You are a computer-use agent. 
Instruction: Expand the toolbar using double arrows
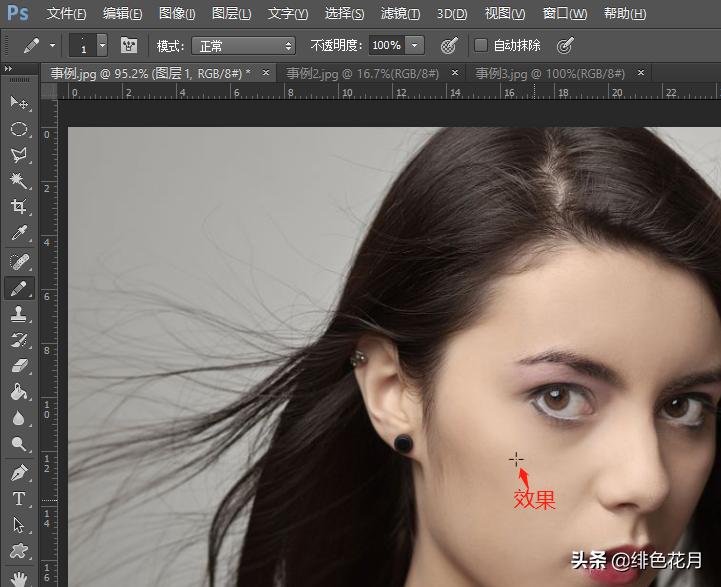tap(10, 69)
